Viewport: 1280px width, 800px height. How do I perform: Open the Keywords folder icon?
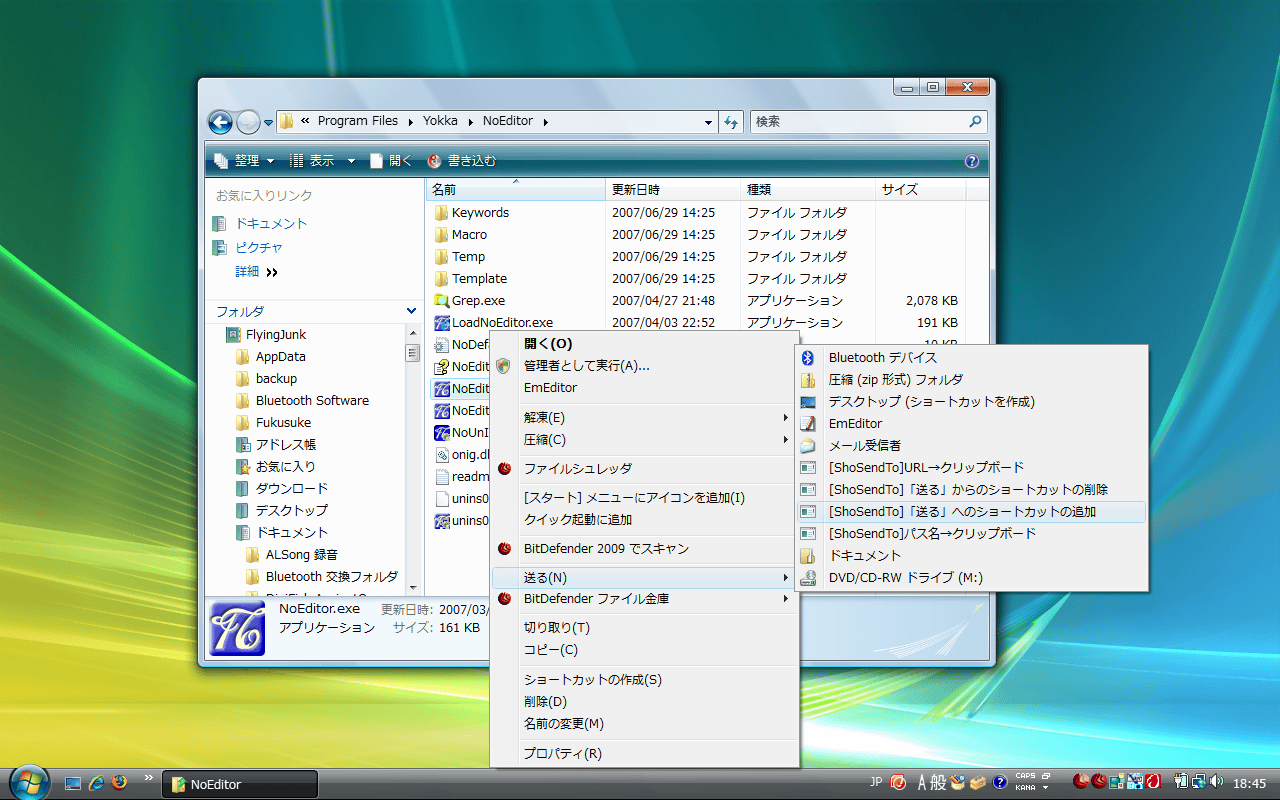coord(442,213)
